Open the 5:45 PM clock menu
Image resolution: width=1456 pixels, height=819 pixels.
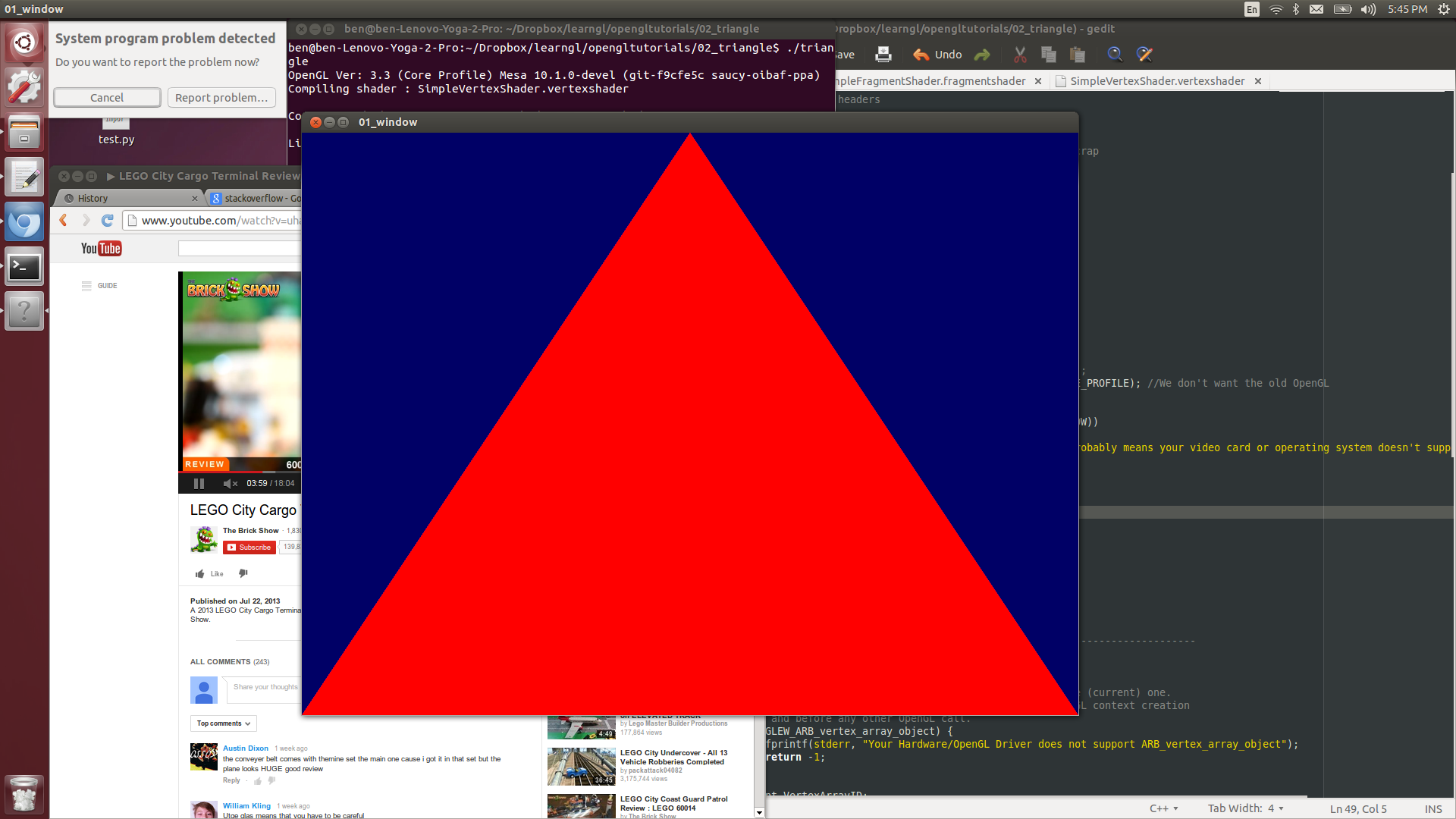click(1408, 9)
